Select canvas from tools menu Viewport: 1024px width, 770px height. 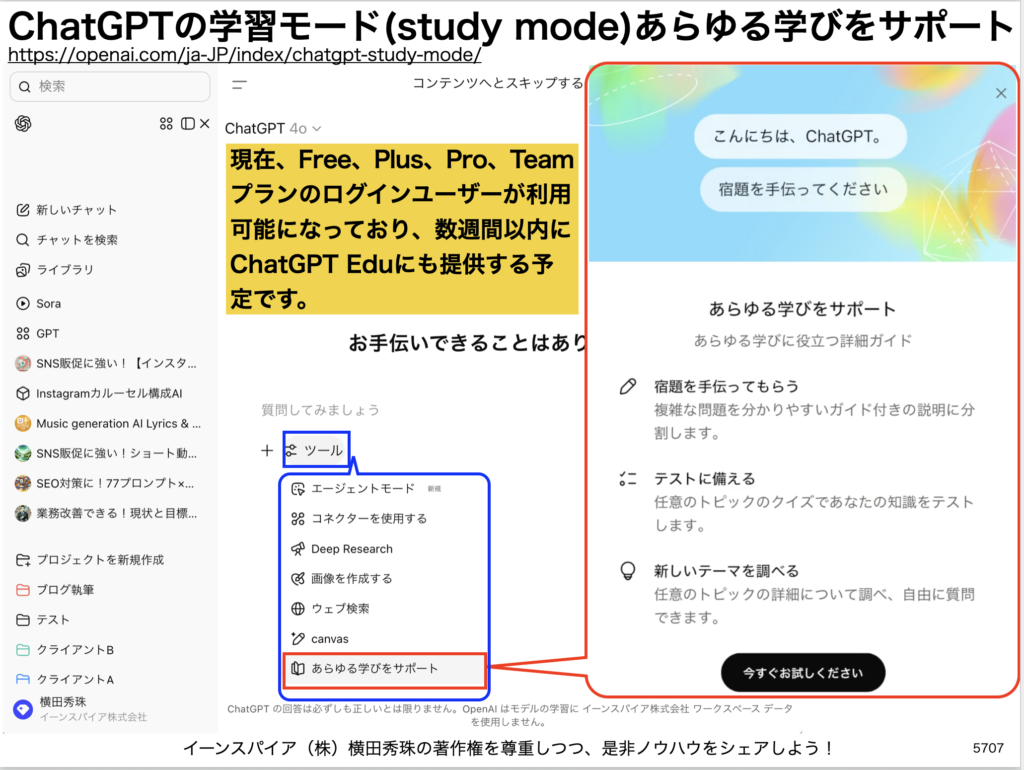click(319, 639)
